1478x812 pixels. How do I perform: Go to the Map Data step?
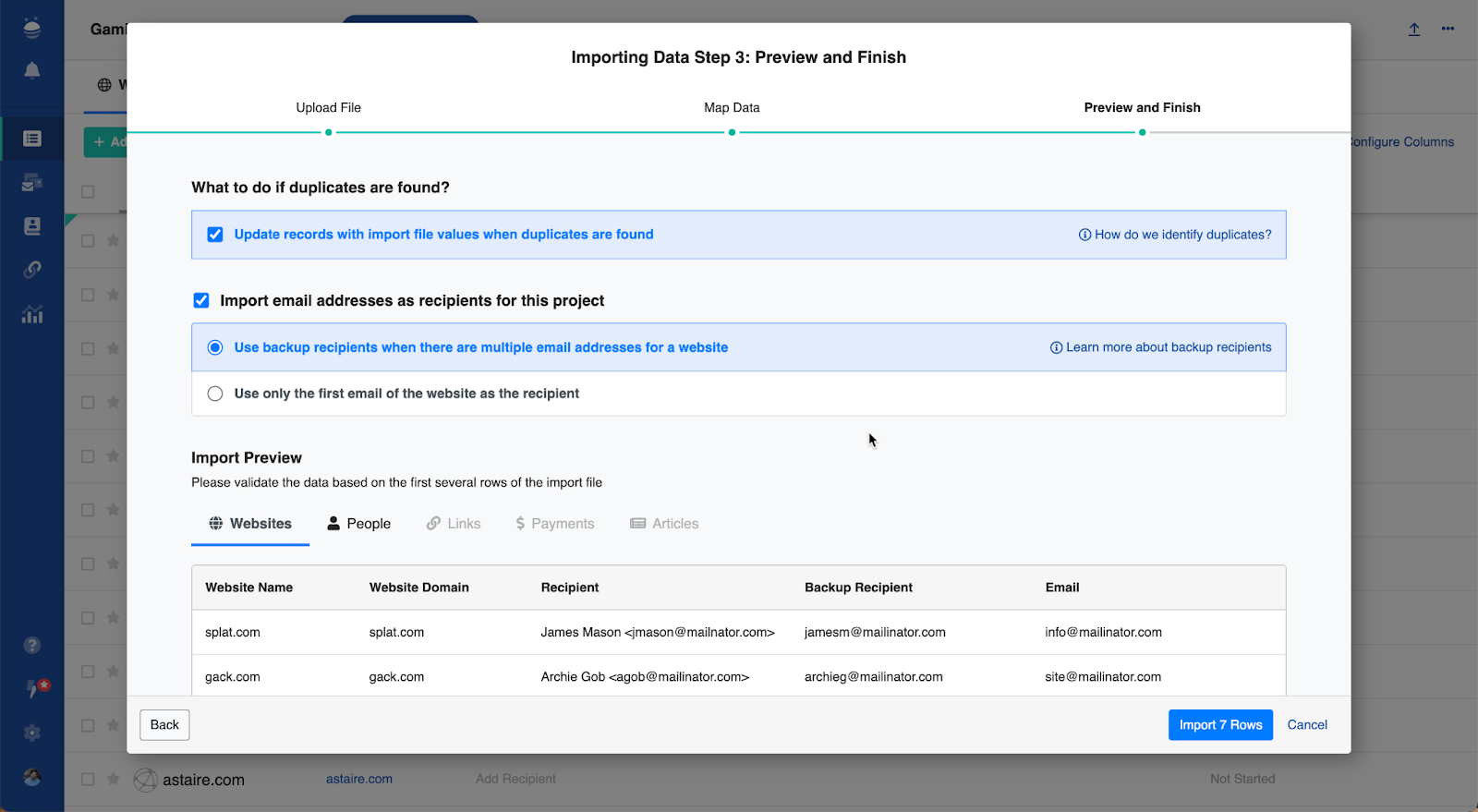click(x=732, y=108)
